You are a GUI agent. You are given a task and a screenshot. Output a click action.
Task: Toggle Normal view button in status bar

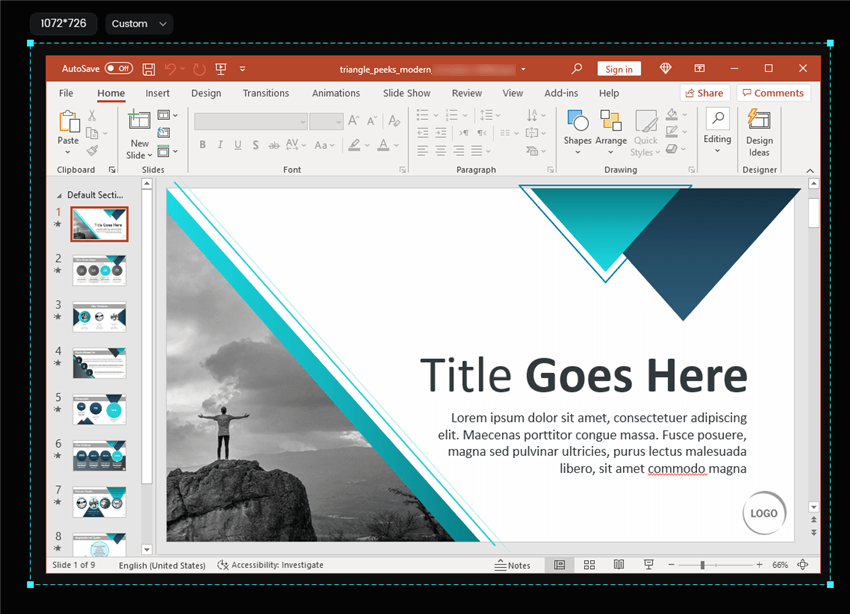click(x=559, y=565)
